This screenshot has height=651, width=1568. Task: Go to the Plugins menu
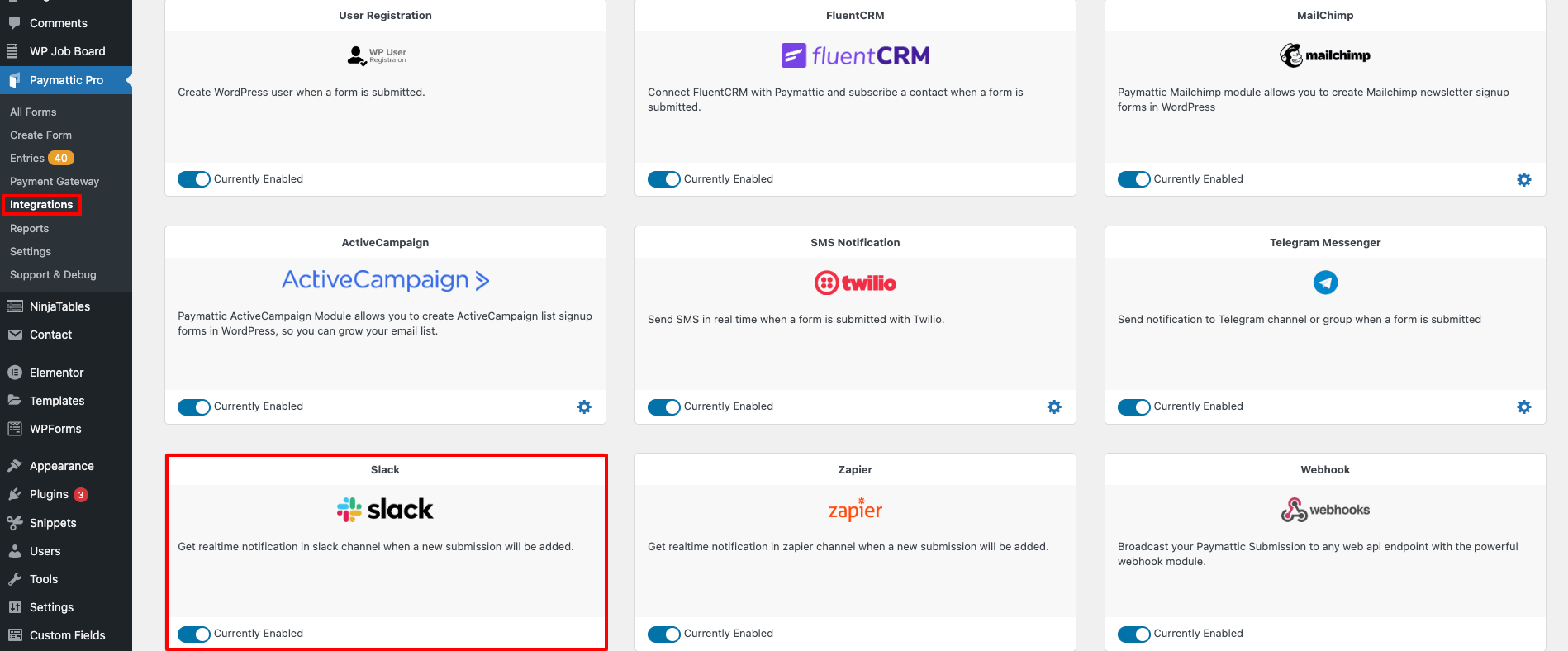pos(49,494)
